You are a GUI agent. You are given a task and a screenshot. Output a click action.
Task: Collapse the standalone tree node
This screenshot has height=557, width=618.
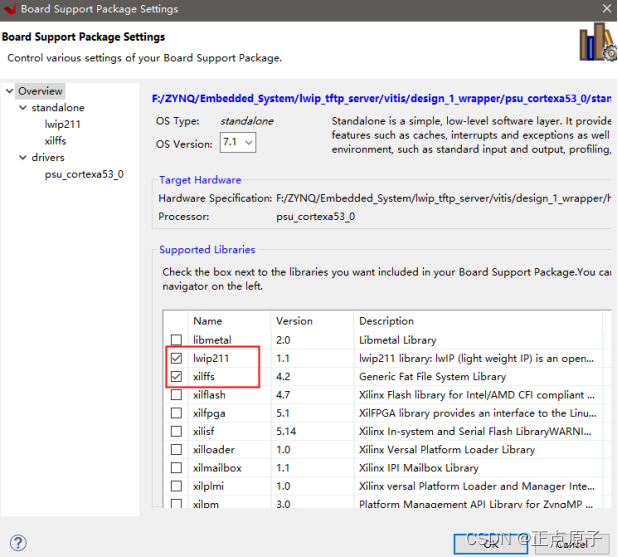pos(23,108)
